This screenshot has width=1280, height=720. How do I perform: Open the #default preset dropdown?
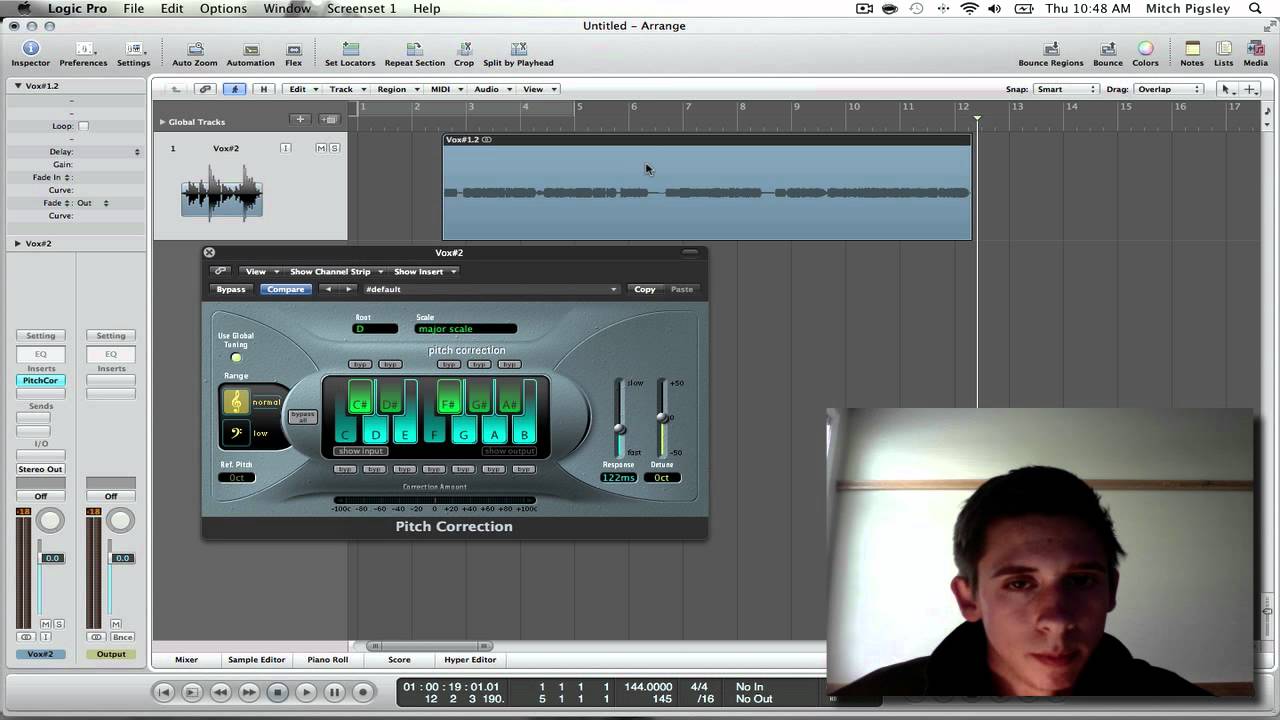[x=490, y=289]
